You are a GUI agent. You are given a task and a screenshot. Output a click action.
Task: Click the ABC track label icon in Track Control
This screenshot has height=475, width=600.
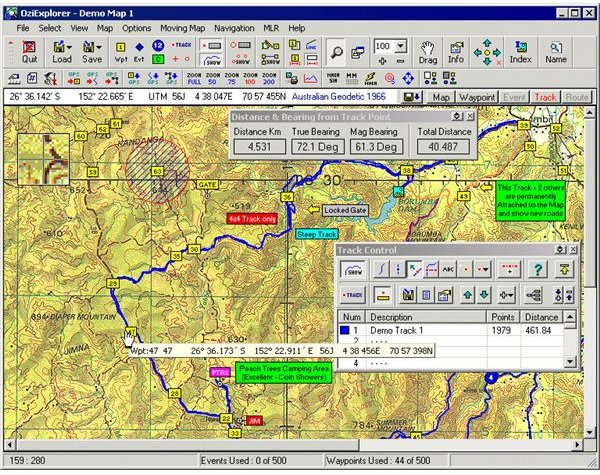[x=448, y=269]
